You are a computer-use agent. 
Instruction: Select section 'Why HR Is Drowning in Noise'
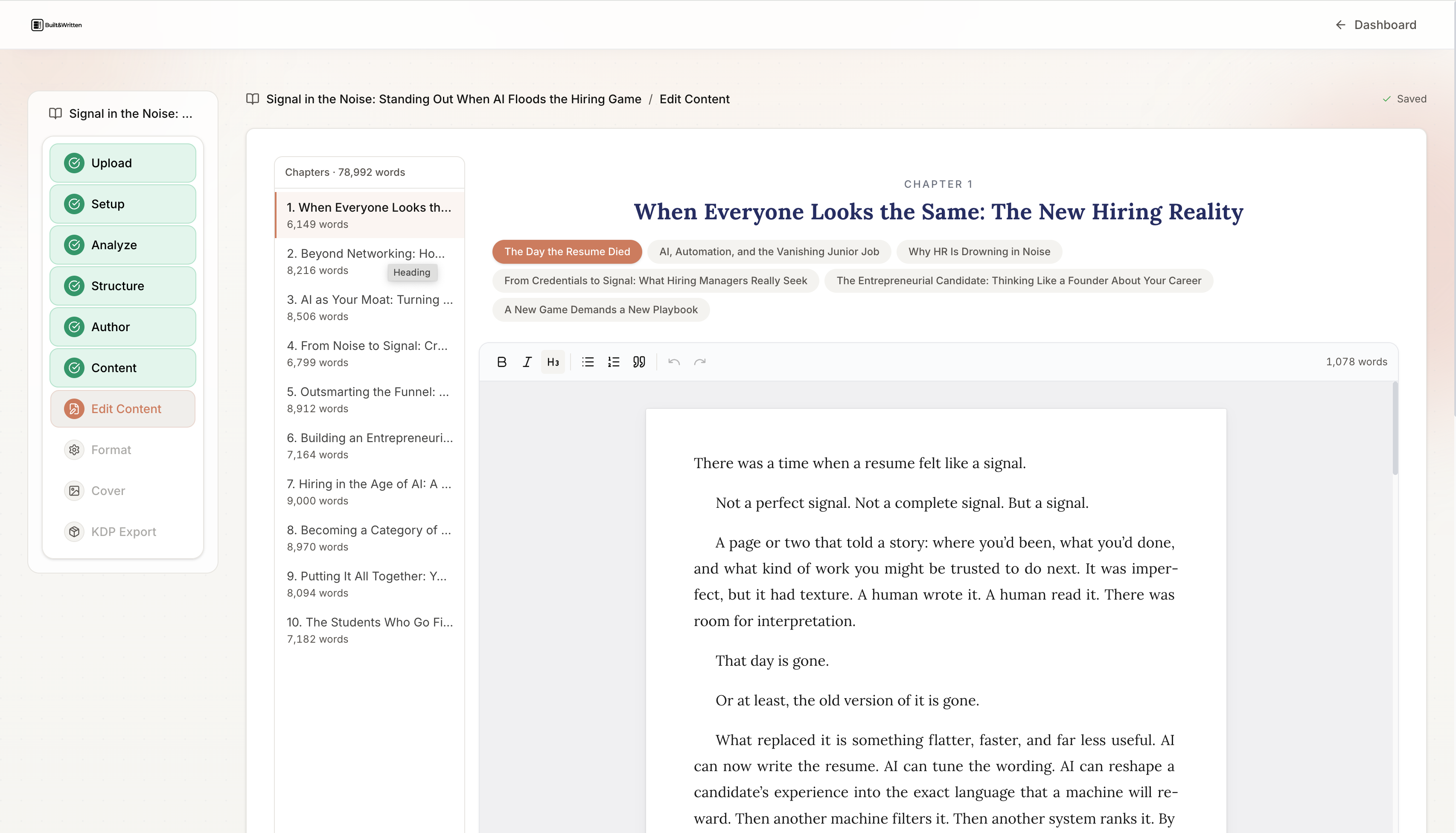[979, 252]
